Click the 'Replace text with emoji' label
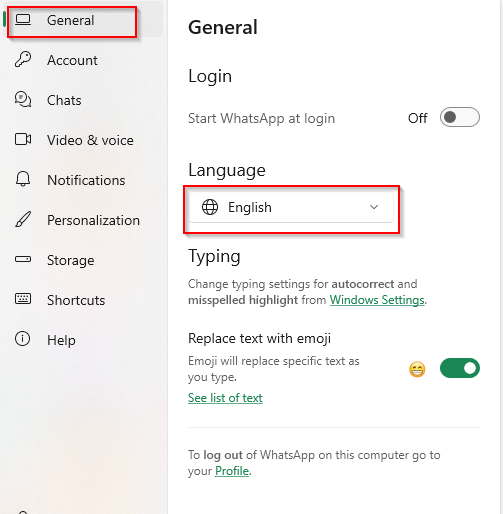This screenshot has height=514, width=503. coord(259,338)
